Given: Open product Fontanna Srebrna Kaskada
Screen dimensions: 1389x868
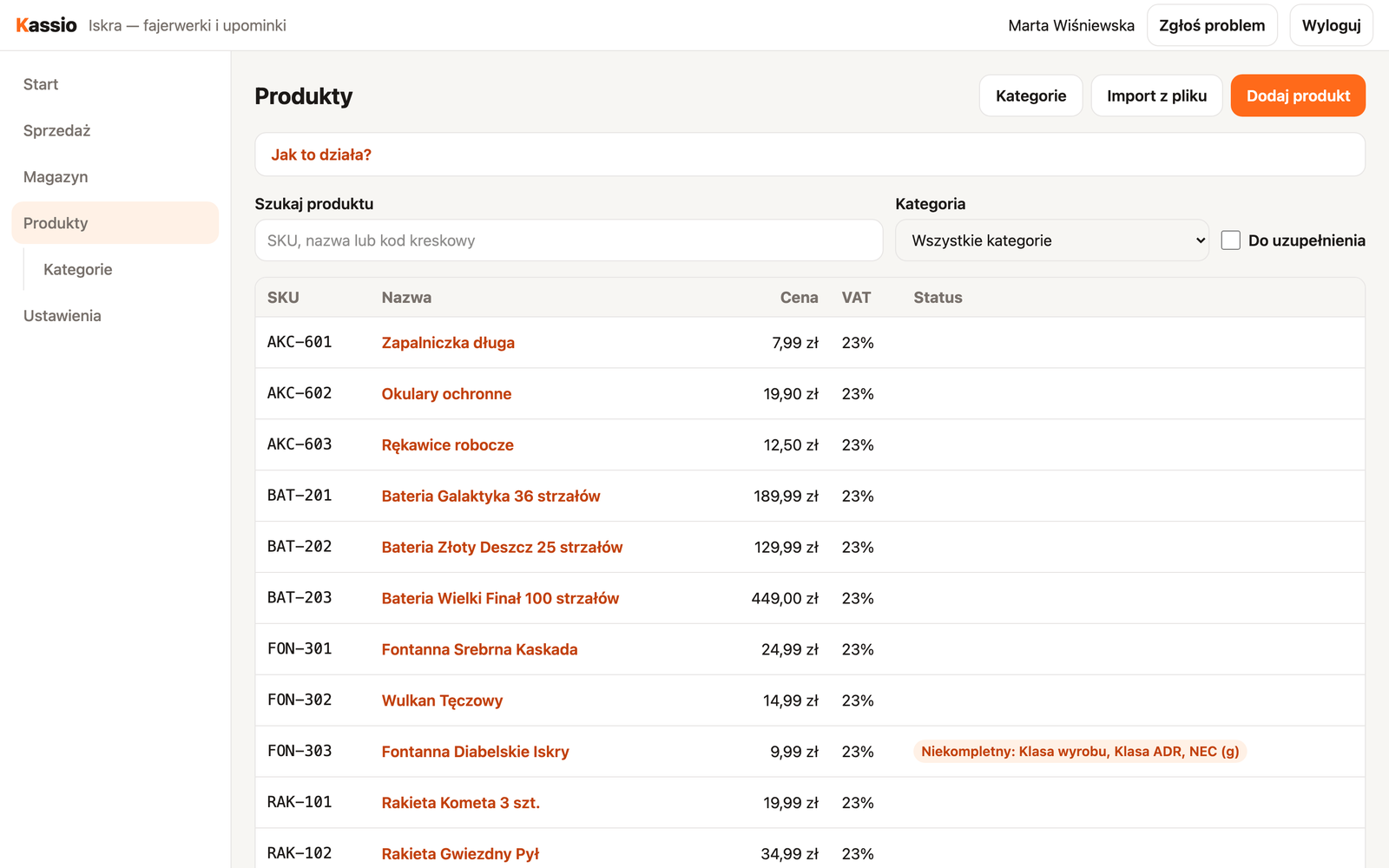Looking at the screenshot, I should [x=479, y=650].
